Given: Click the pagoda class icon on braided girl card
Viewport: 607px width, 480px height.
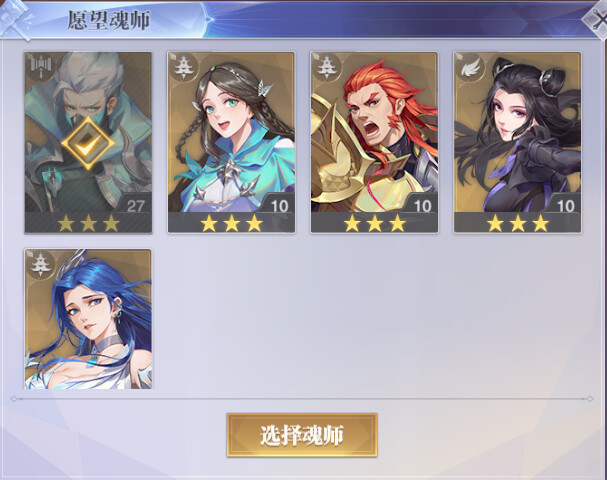Looking at the screenshot, I should 184,68.
